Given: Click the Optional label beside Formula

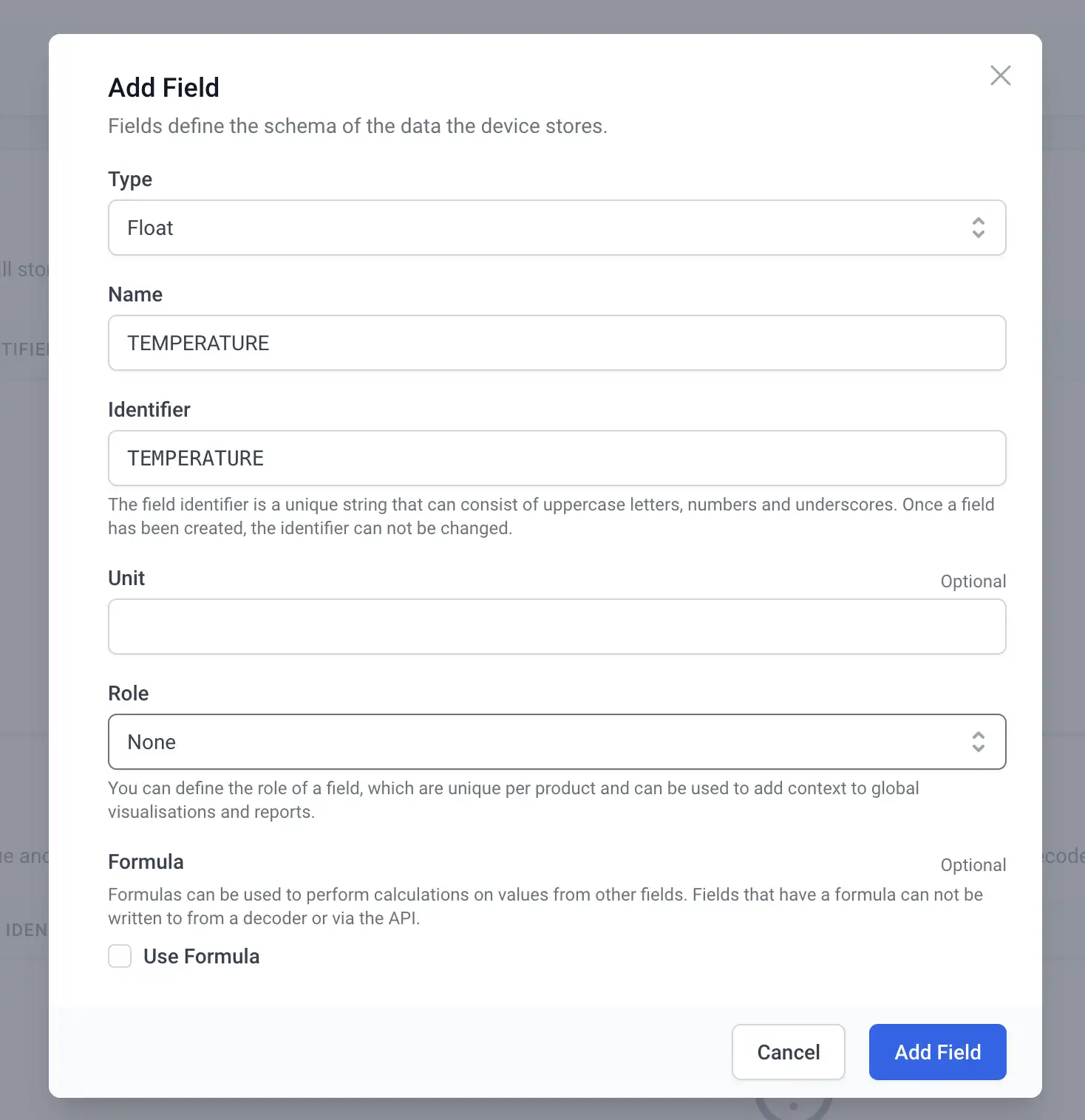Looking at the screenshot, I should coord(973,865).
